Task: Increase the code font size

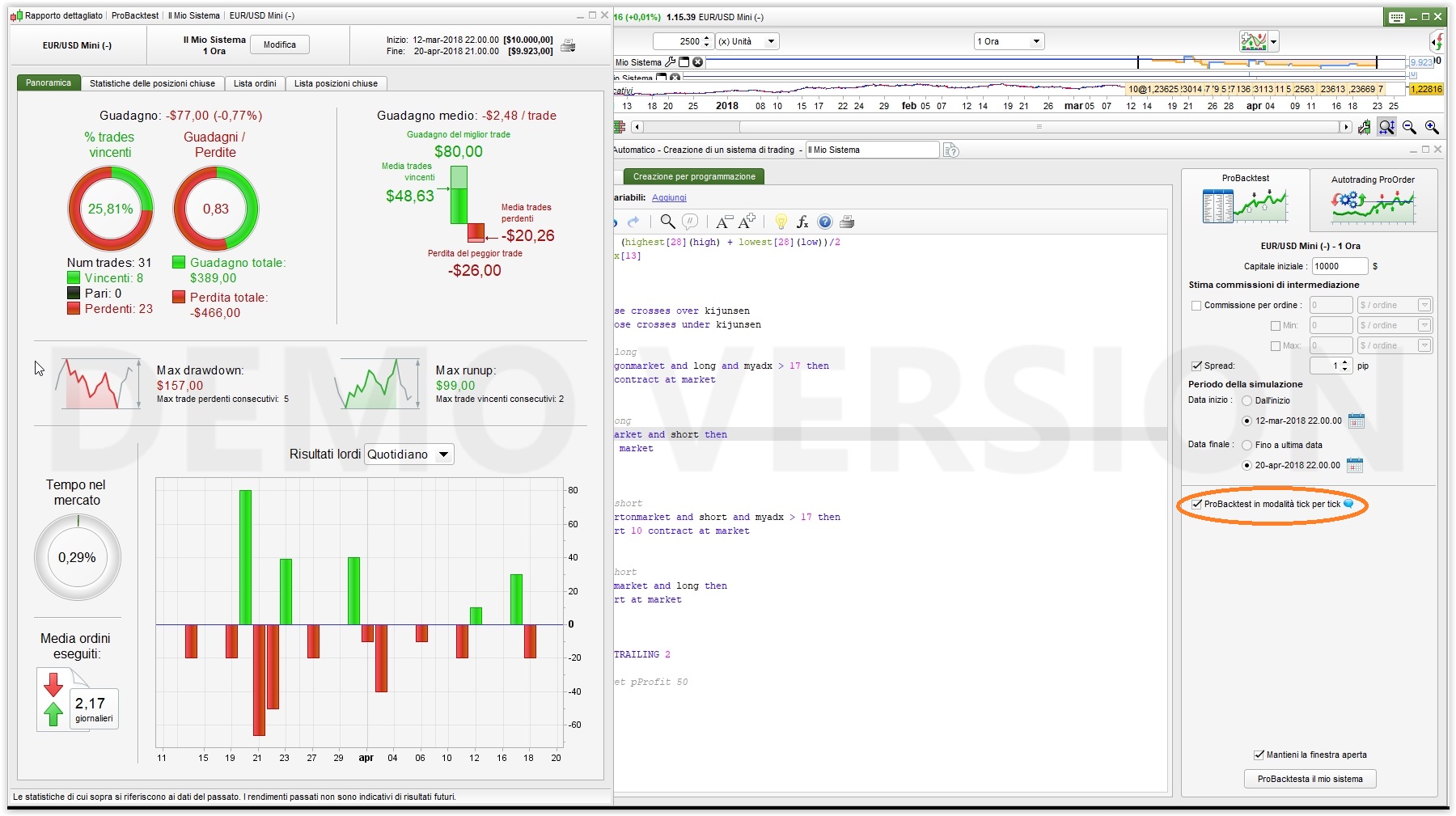Action: coord(747,221)
